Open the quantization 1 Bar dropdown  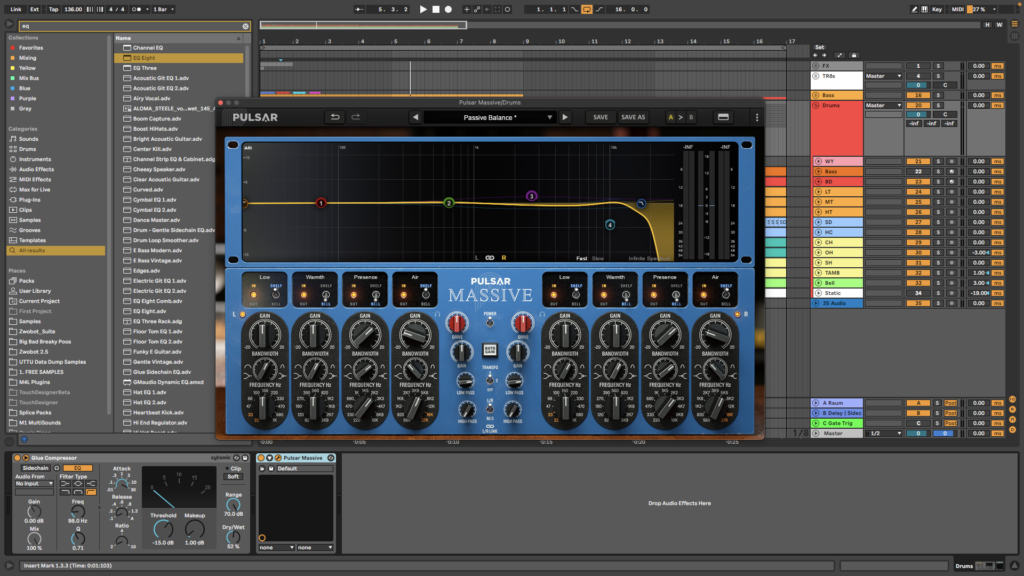click(x=164, y=9)
